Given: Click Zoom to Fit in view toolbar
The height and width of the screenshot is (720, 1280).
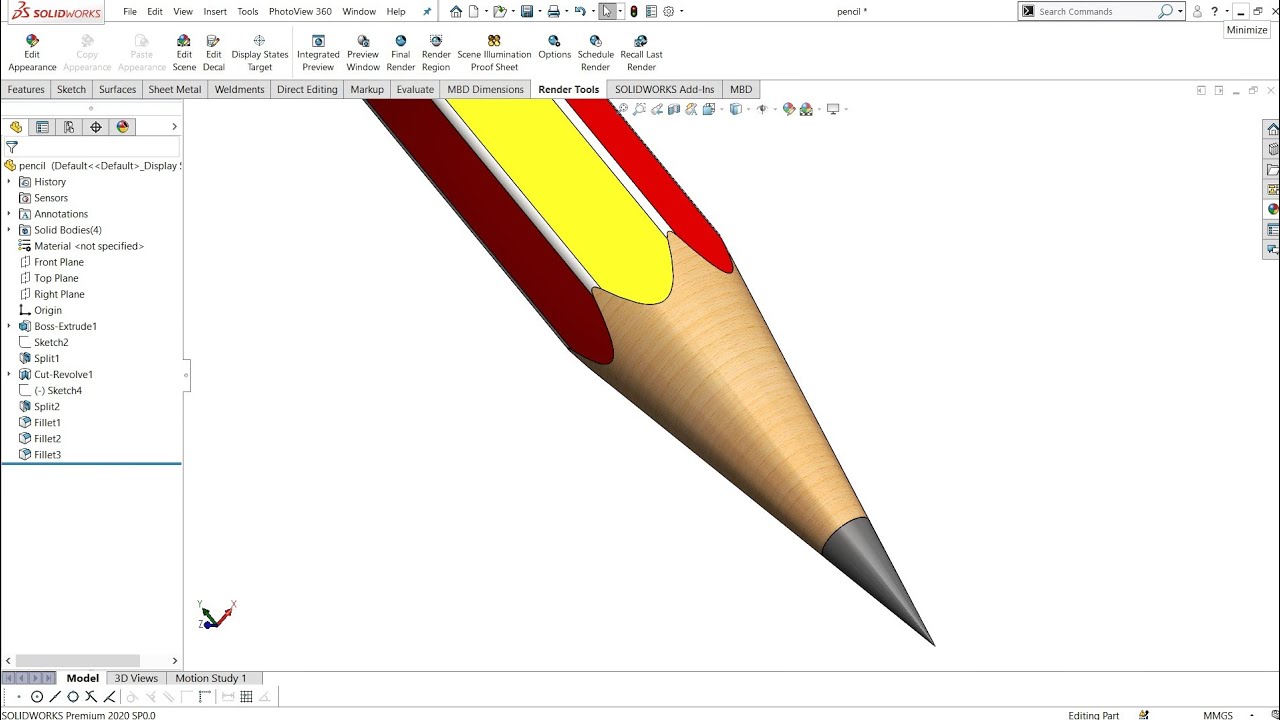Looking at the screenshot, I should pos(624,109).
